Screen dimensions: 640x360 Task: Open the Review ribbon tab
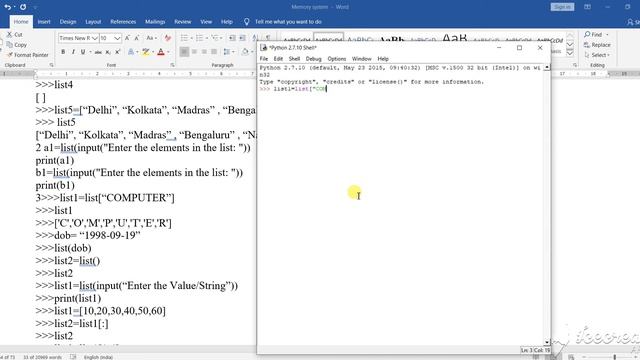point(182,22)
